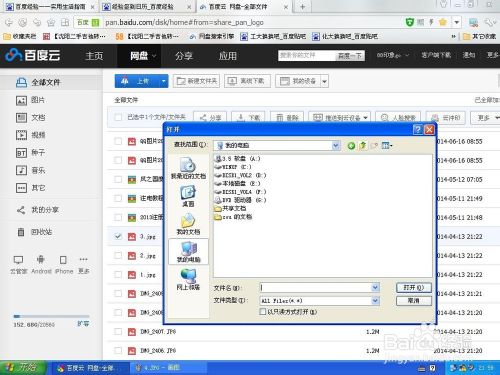The width and height of the screenshot is (500, 375).
Task: Open 网上邻居 in dialog places bar
Action: [188, 280]
